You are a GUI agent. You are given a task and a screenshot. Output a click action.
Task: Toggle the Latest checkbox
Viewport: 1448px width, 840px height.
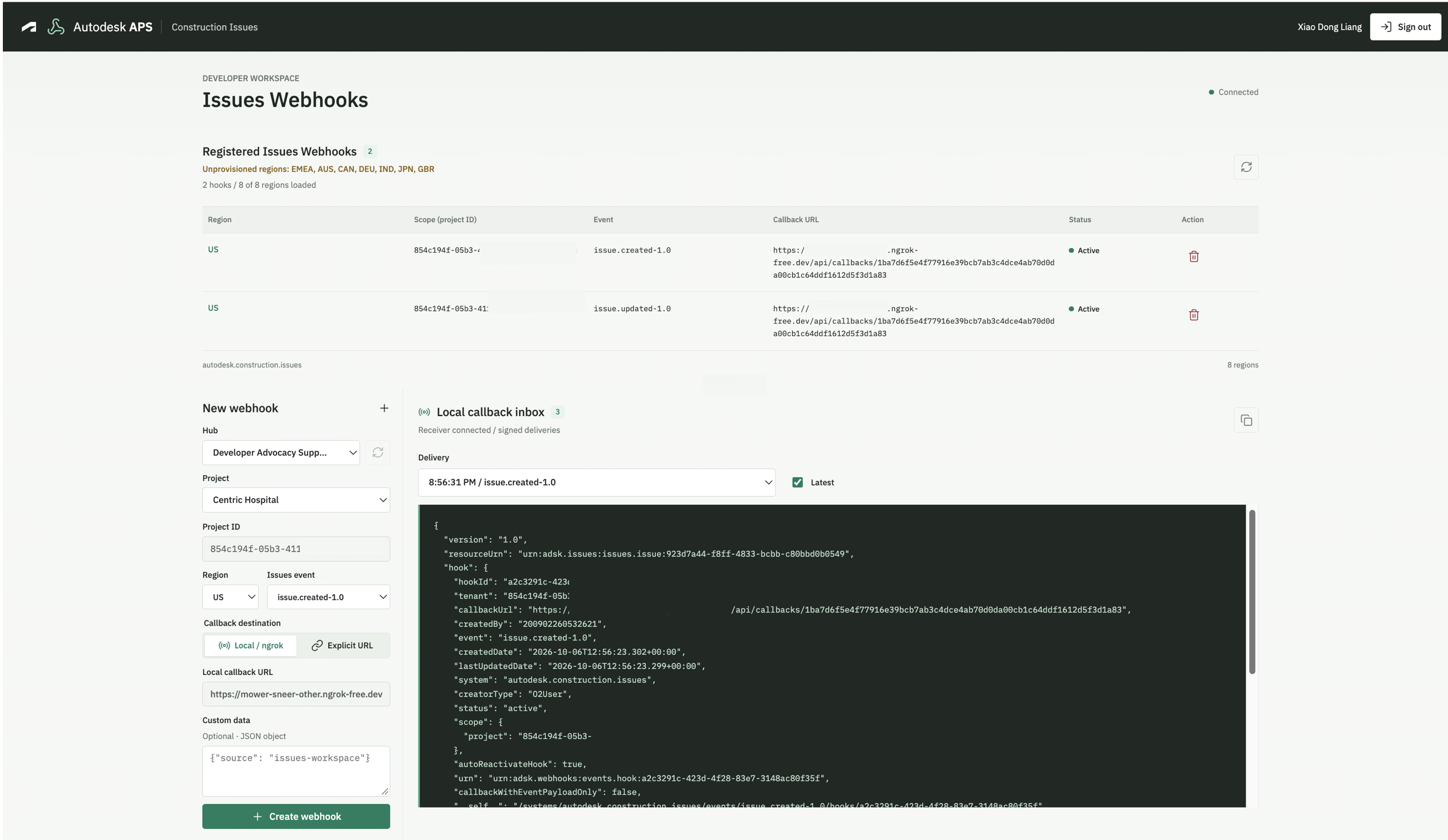797,483
